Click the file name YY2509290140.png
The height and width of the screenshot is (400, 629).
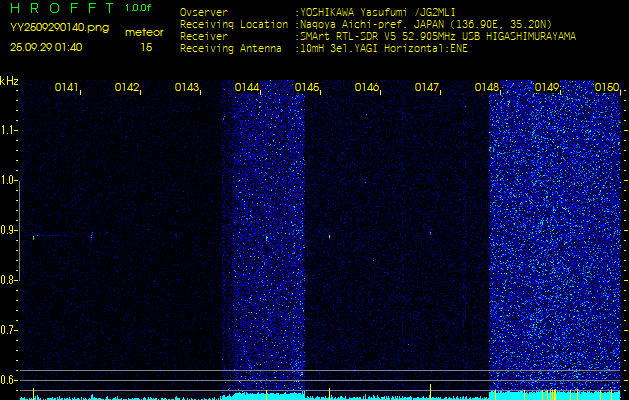(x=59, y=28)
